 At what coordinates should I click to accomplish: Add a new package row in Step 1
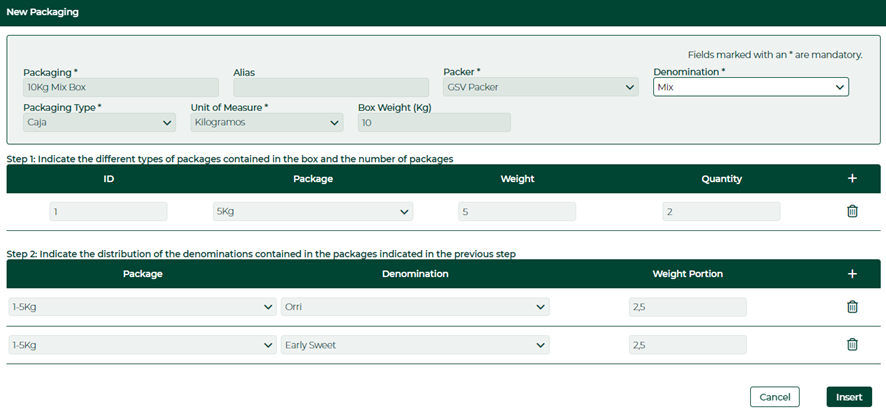(x=852, y=179)
